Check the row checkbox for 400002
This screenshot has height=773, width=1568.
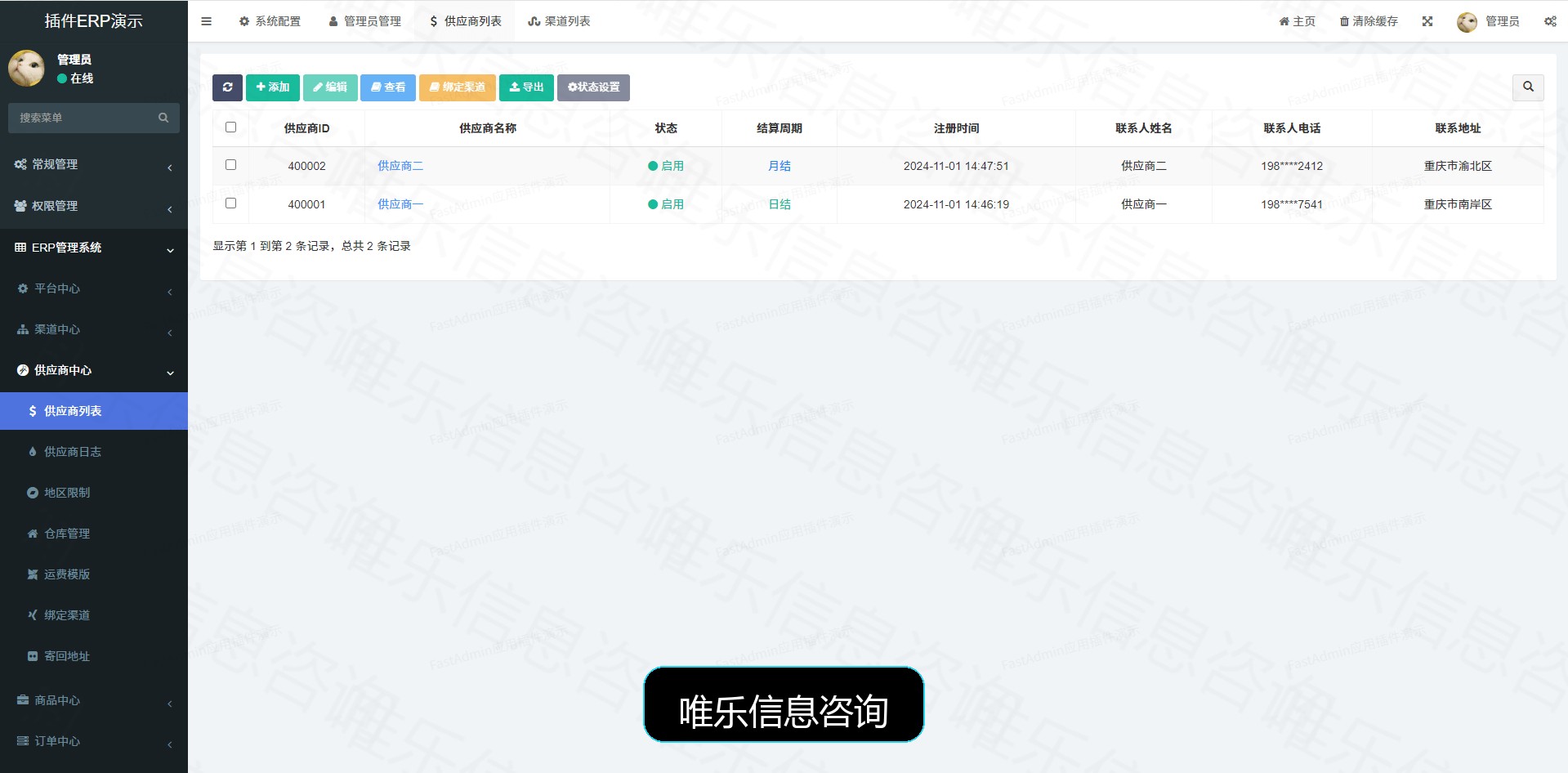coord(230,165)
